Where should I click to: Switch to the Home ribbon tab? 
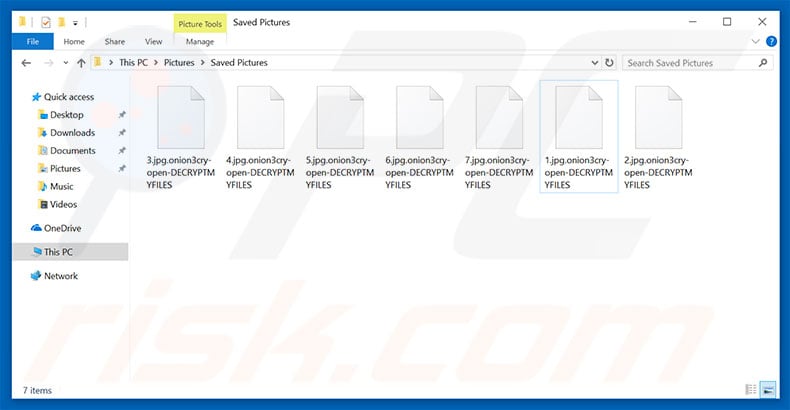(74, 42)
